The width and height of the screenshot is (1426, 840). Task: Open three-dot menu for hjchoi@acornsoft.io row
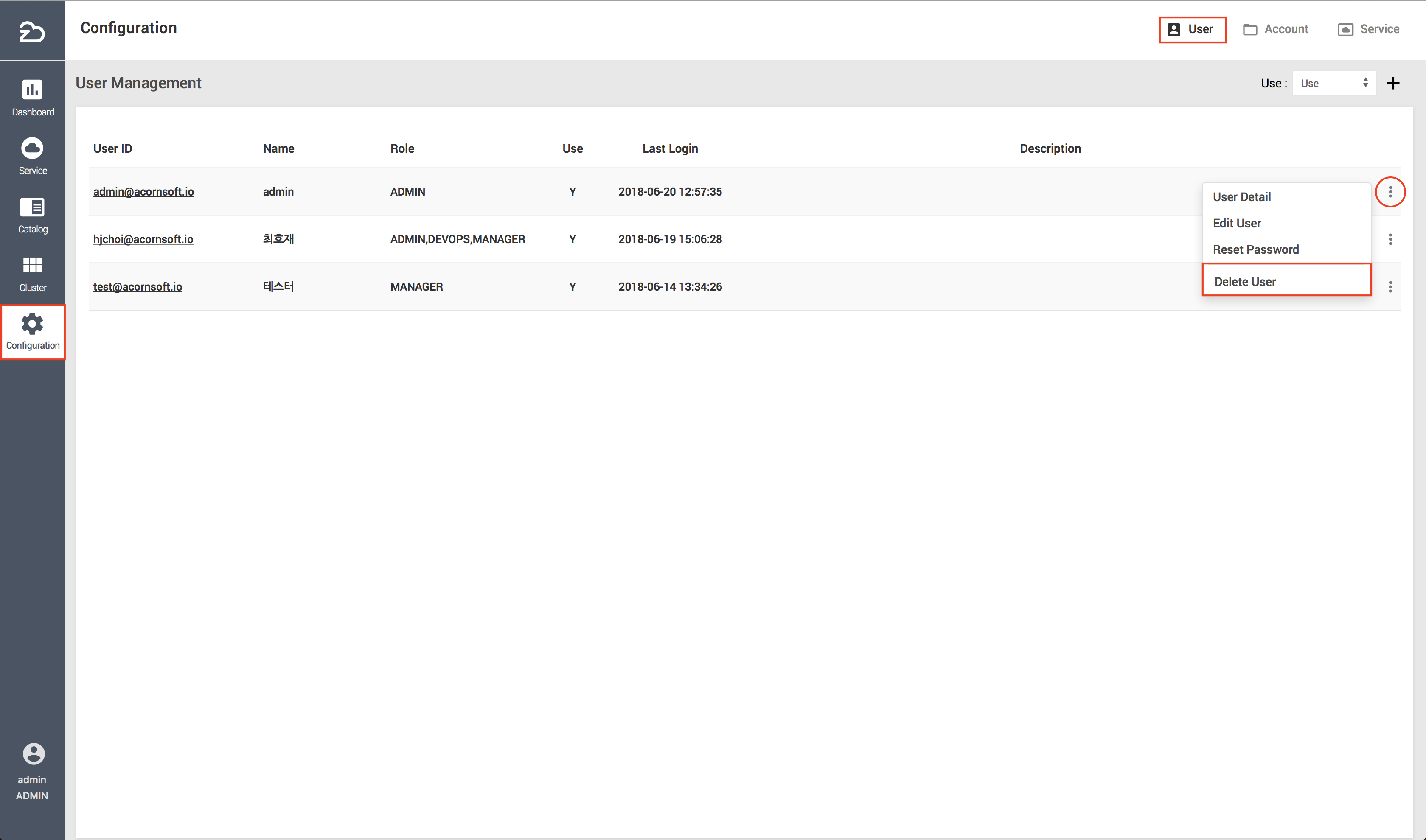(x=1390, y=239)
